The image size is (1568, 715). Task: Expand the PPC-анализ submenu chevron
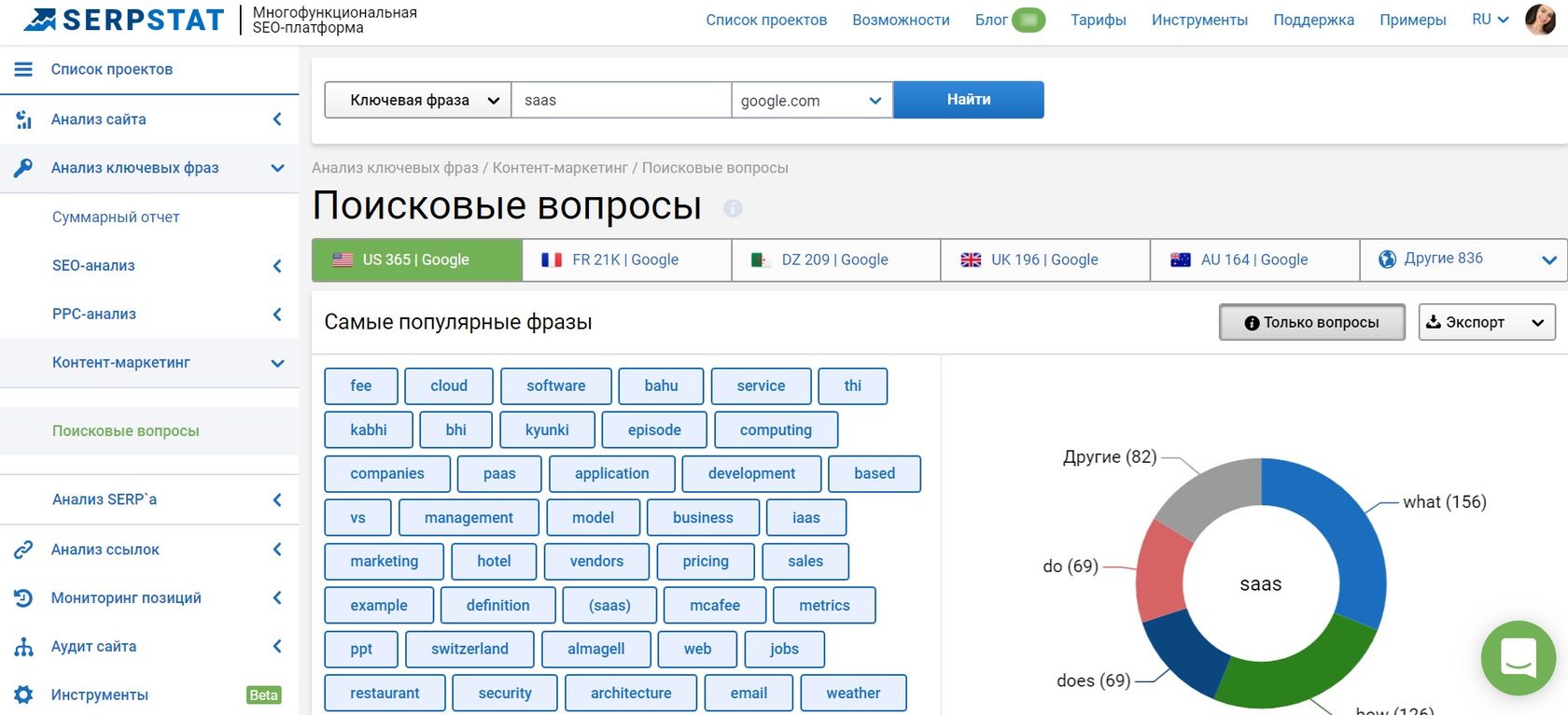click(277, 315)
